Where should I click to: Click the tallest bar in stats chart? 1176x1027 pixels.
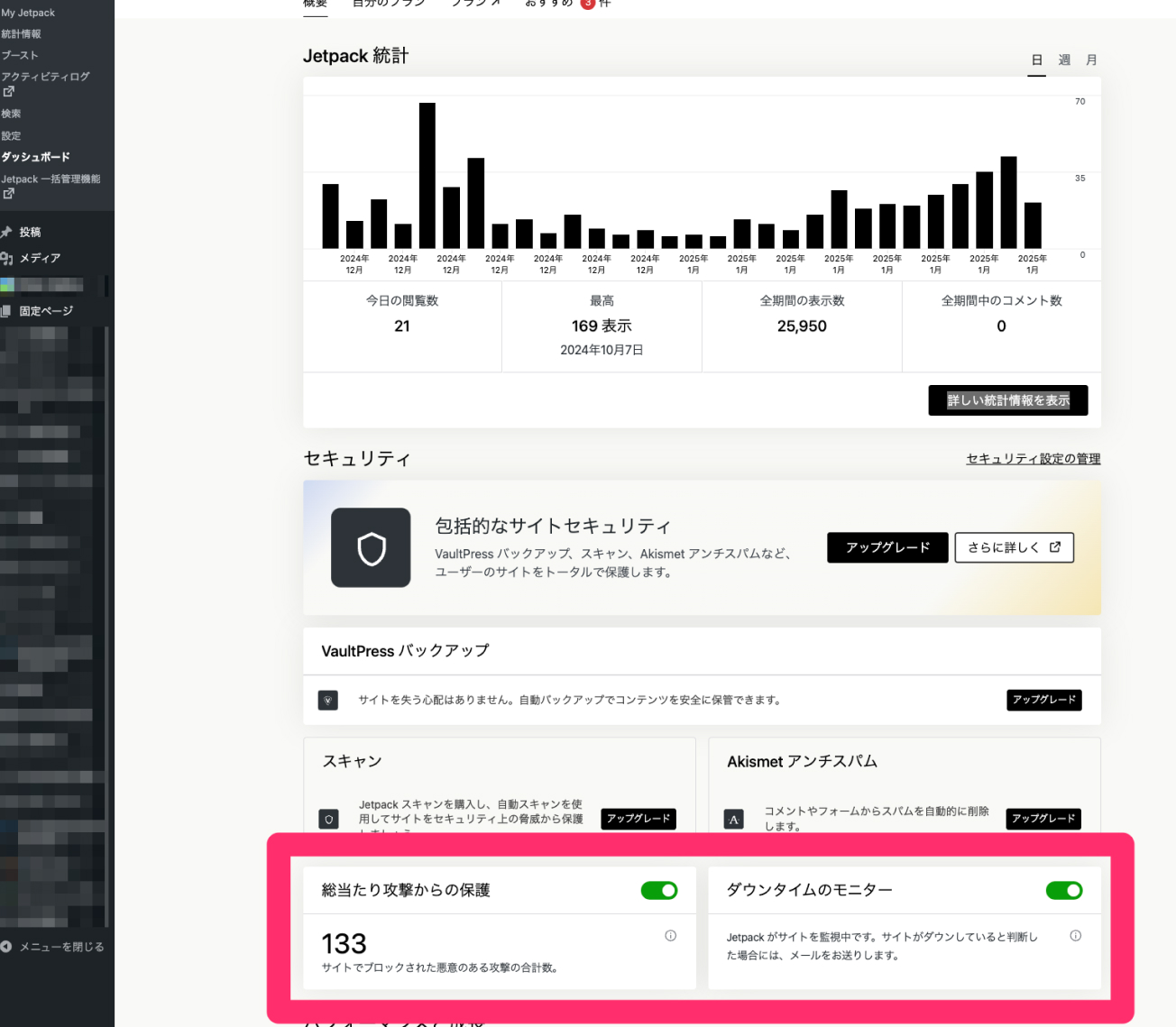click(427, 175)
